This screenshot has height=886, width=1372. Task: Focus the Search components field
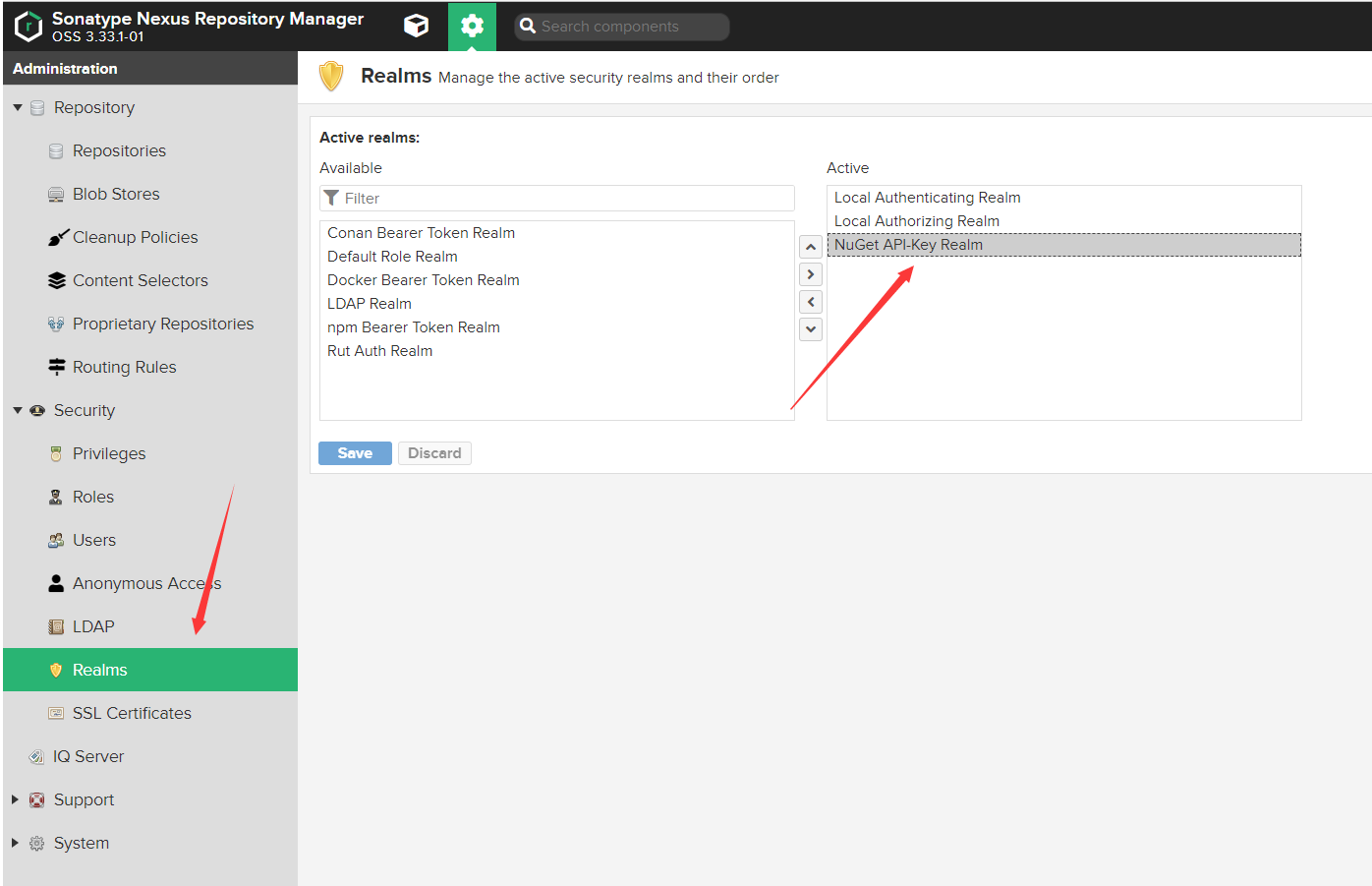tap(622, 27)
